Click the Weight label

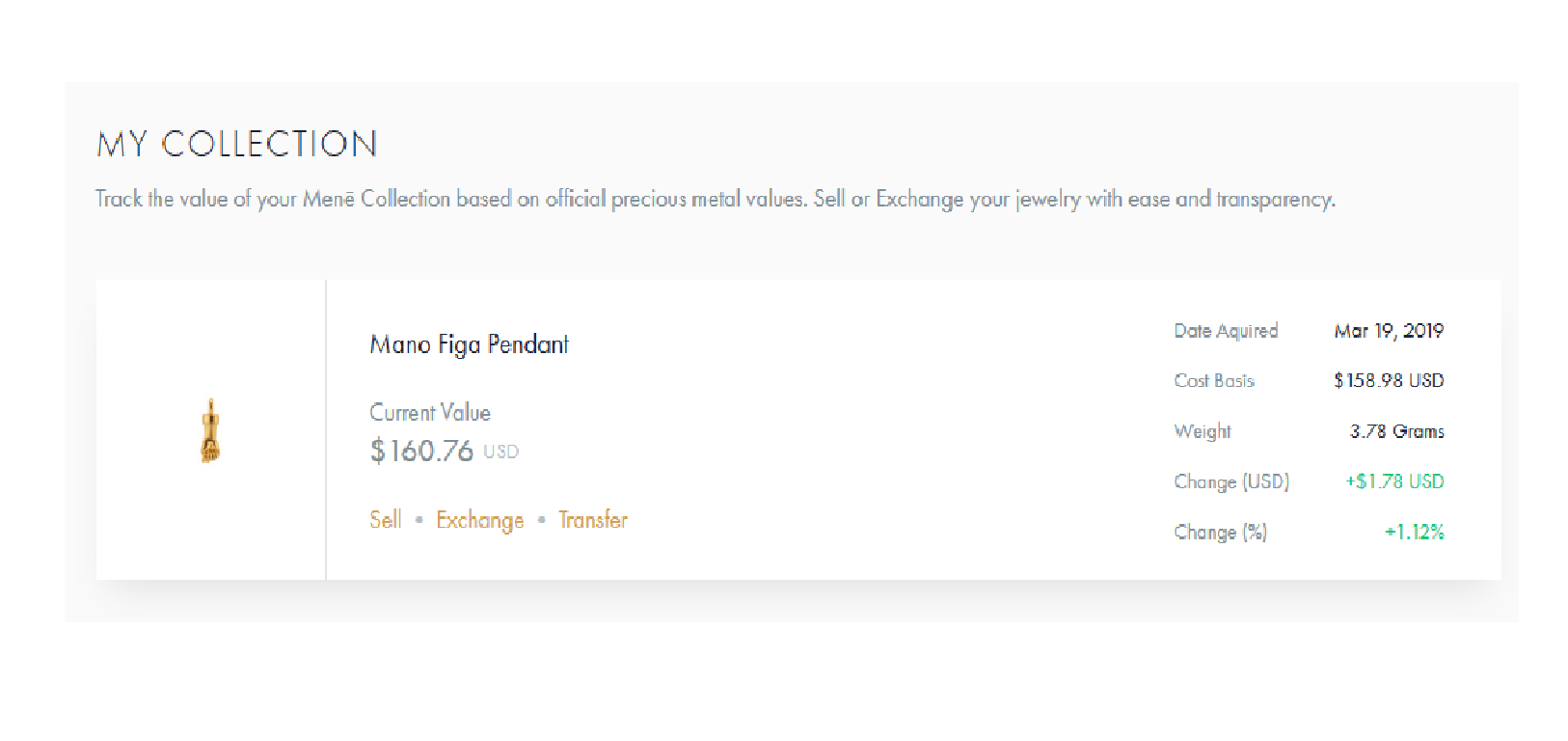[1203, 431]
